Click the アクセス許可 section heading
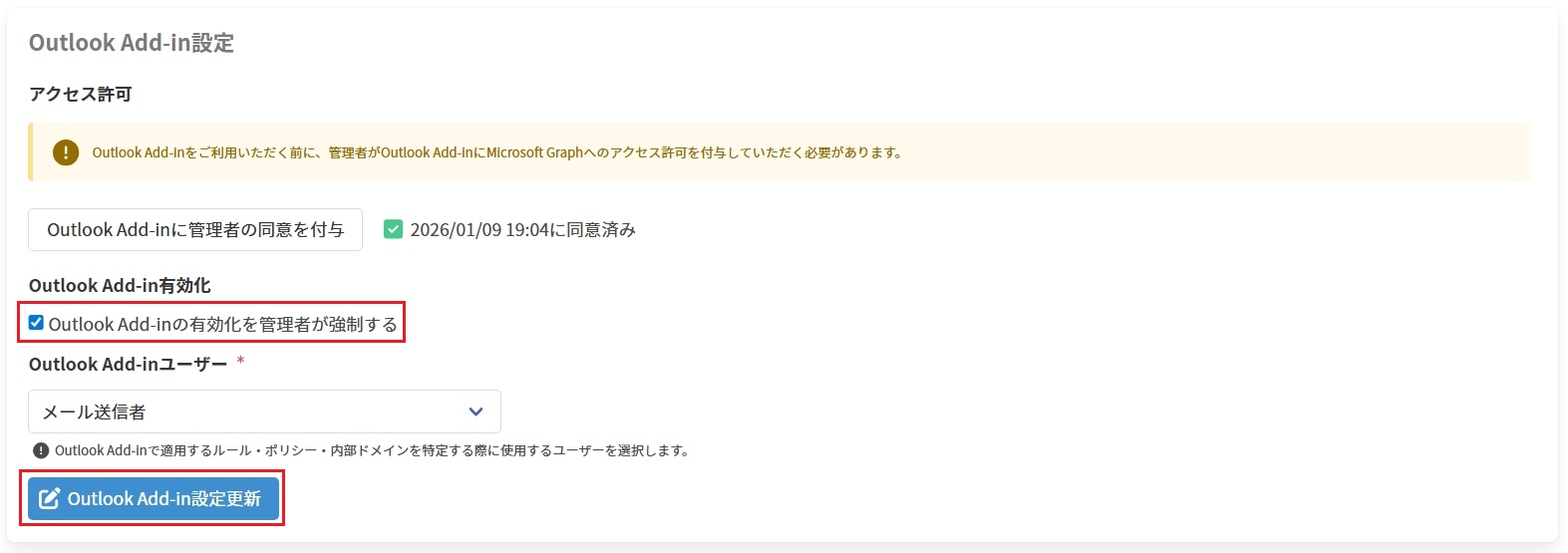The height and width of the screenshot is (553, 1568). tap(81, 94)
